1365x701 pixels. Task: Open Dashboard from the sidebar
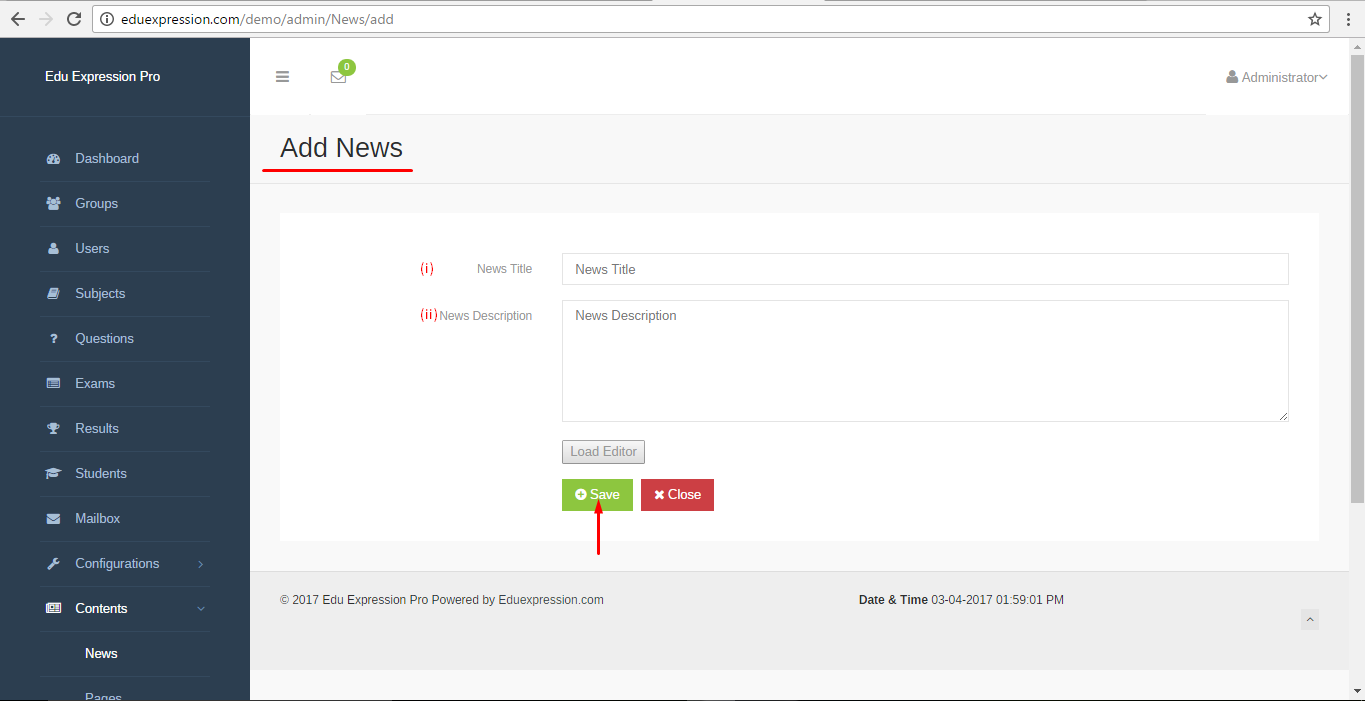[107, 159]
